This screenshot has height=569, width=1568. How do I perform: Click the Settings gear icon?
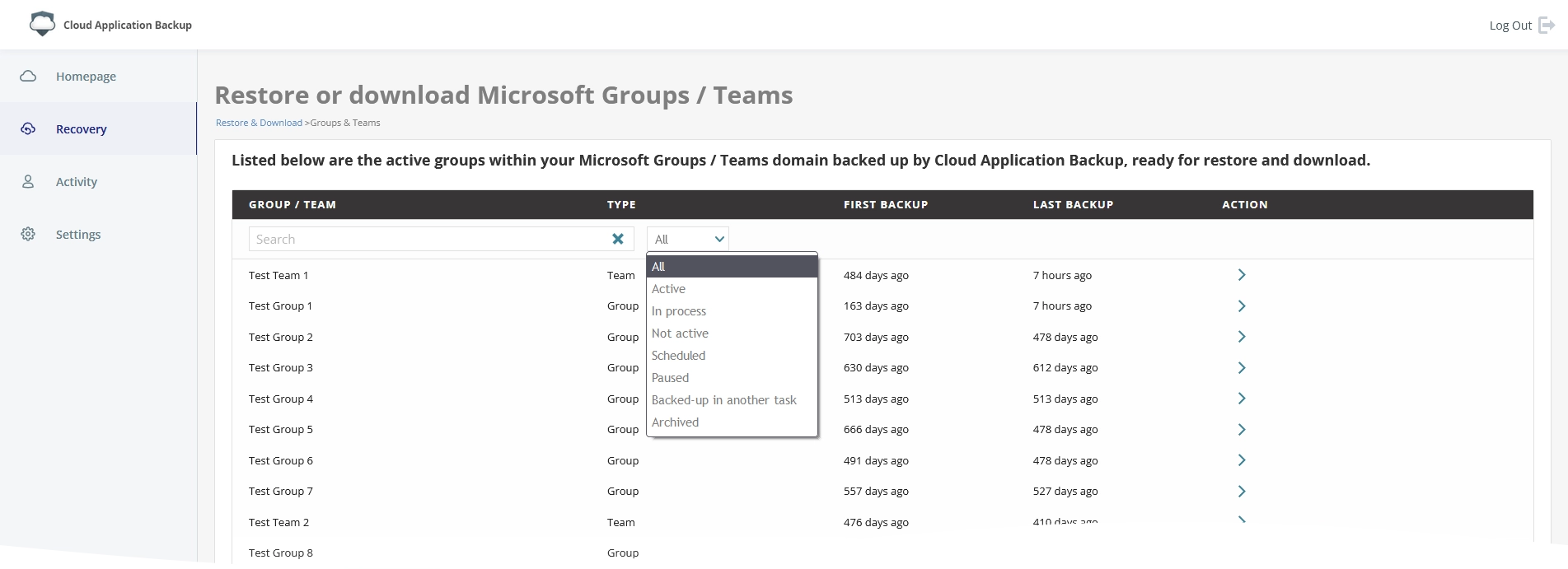coord(28,234)
